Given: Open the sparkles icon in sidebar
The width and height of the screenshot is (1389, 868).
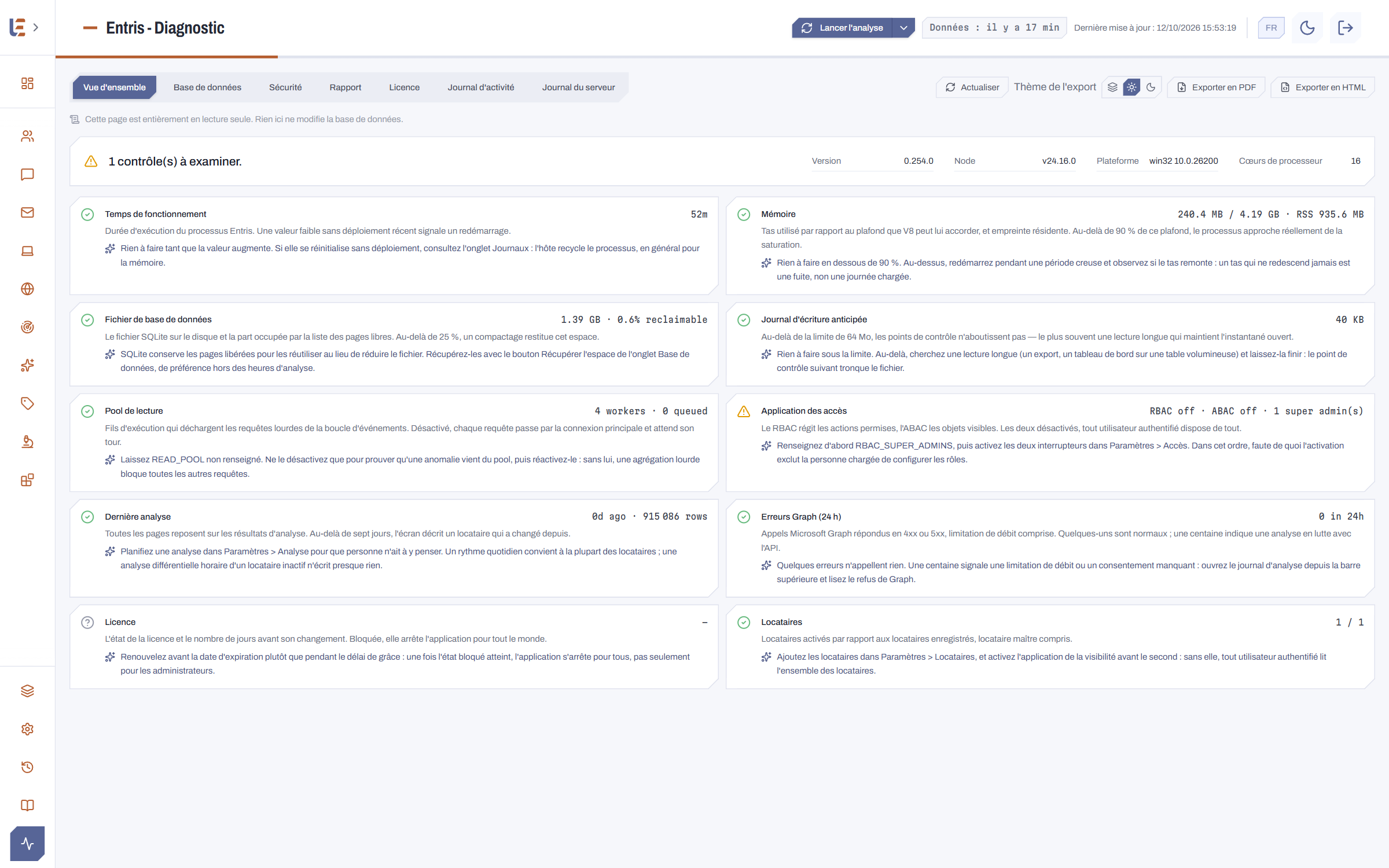Looking at the screenshot, I should pyautogui.click(x=27, y=365).
